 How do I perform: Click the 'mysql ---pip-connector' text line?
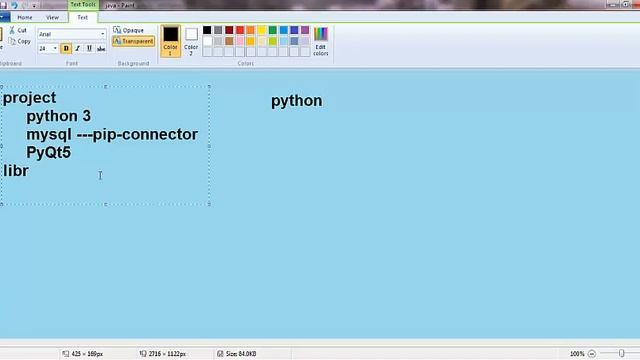click(112, 135)
